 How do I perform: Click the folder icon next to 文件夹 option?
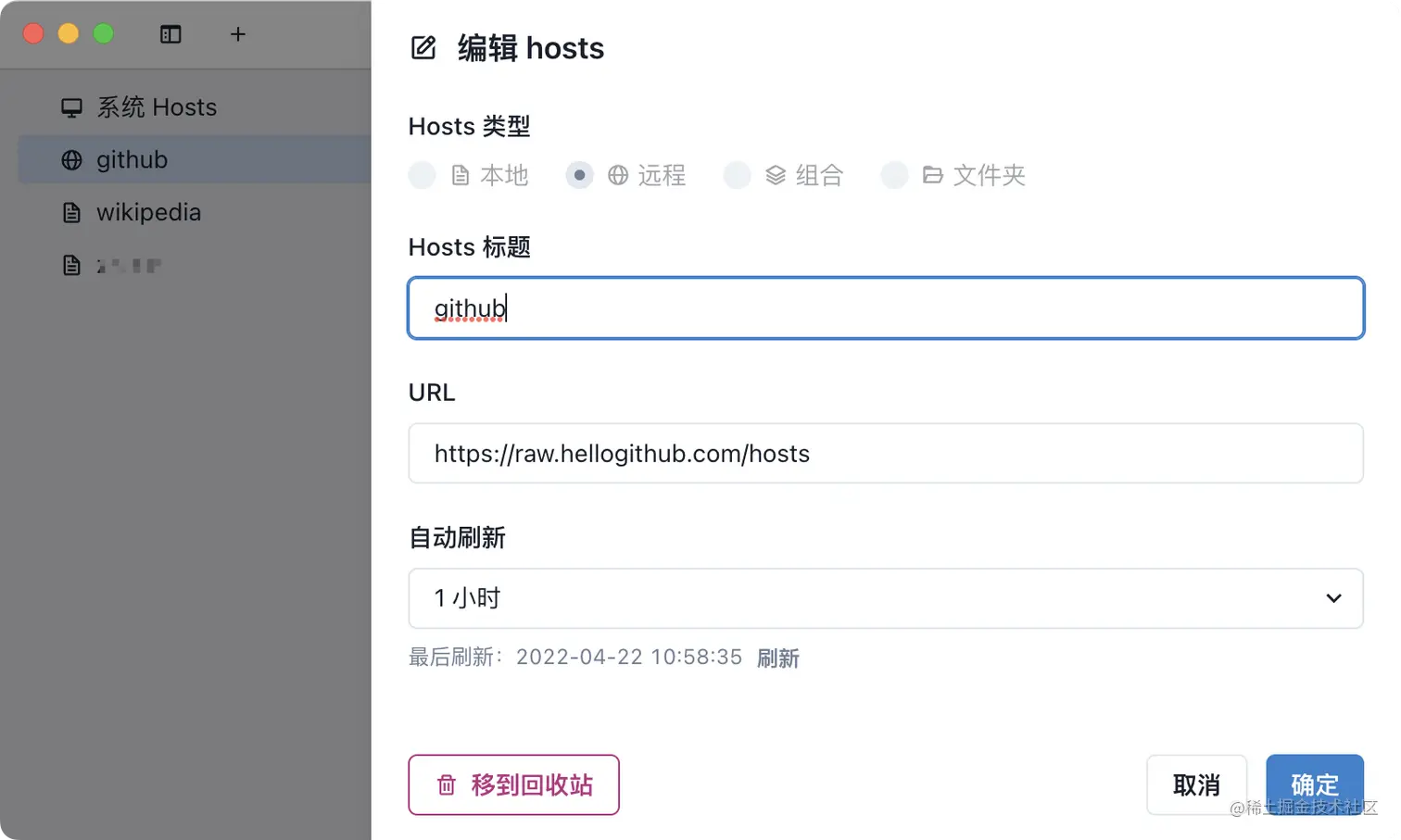click(x=932, y=175)
